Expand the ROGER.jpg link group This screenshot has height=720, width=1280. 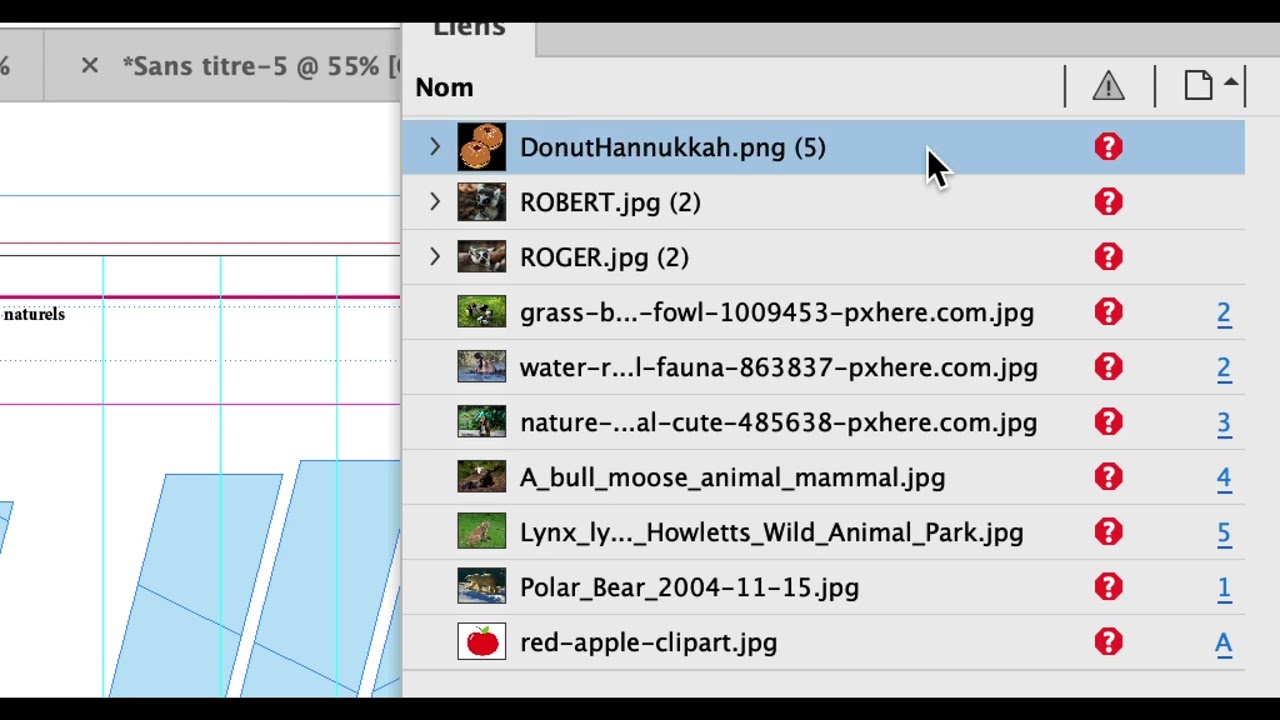point(435,258)
